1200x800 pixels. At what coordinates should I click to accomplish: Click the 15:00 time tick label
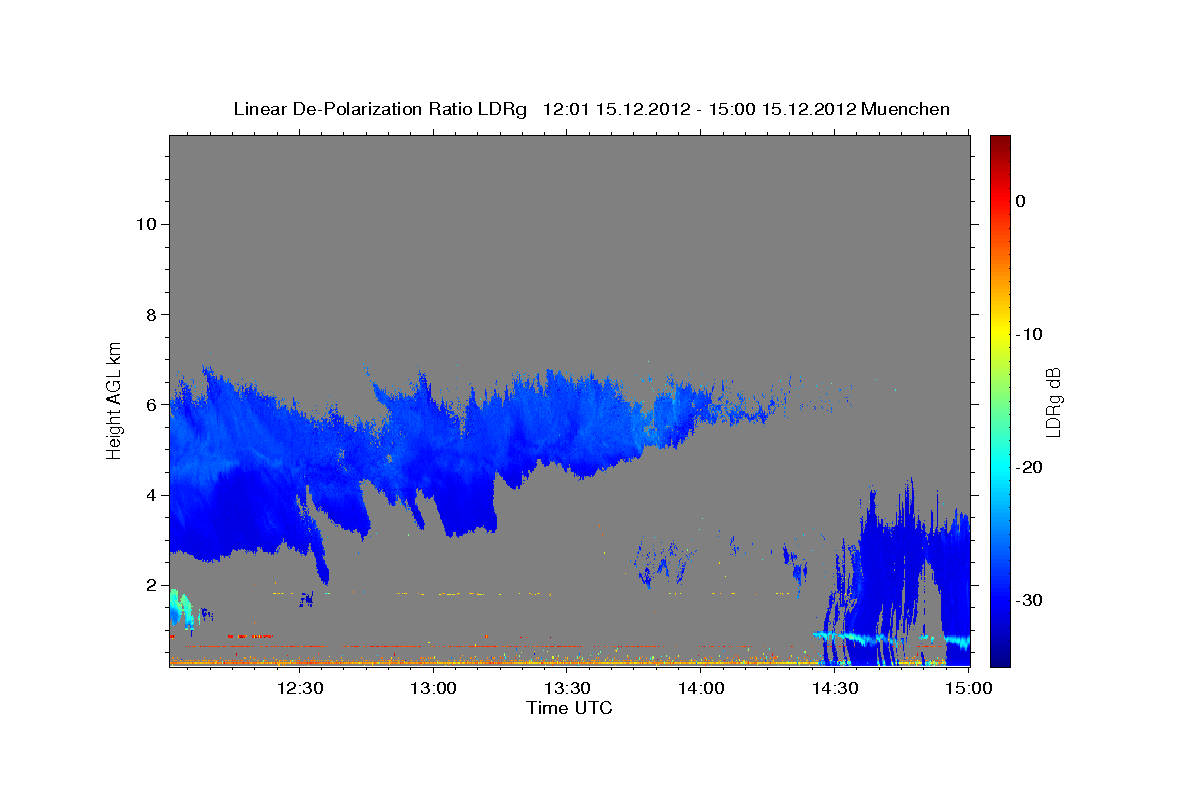click(x=967, y=688)
